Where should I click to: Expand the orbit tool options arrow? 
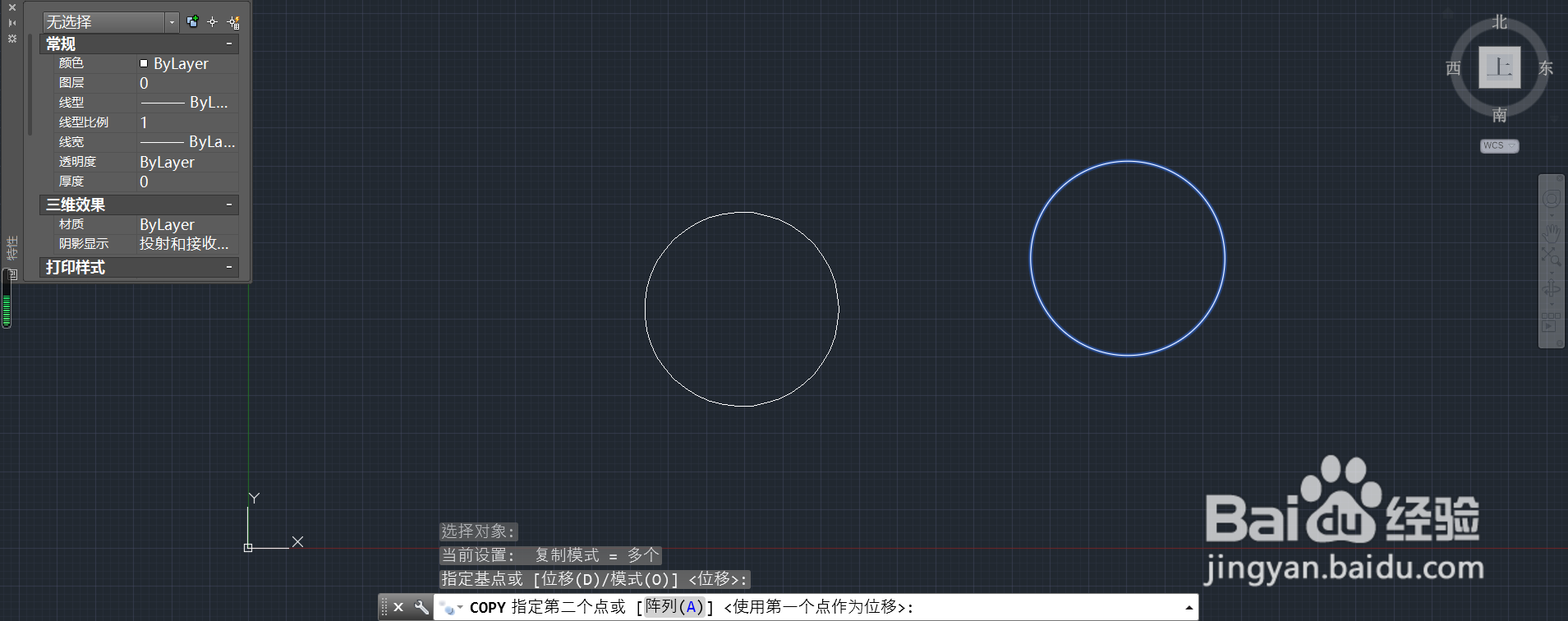(1552, 304)
